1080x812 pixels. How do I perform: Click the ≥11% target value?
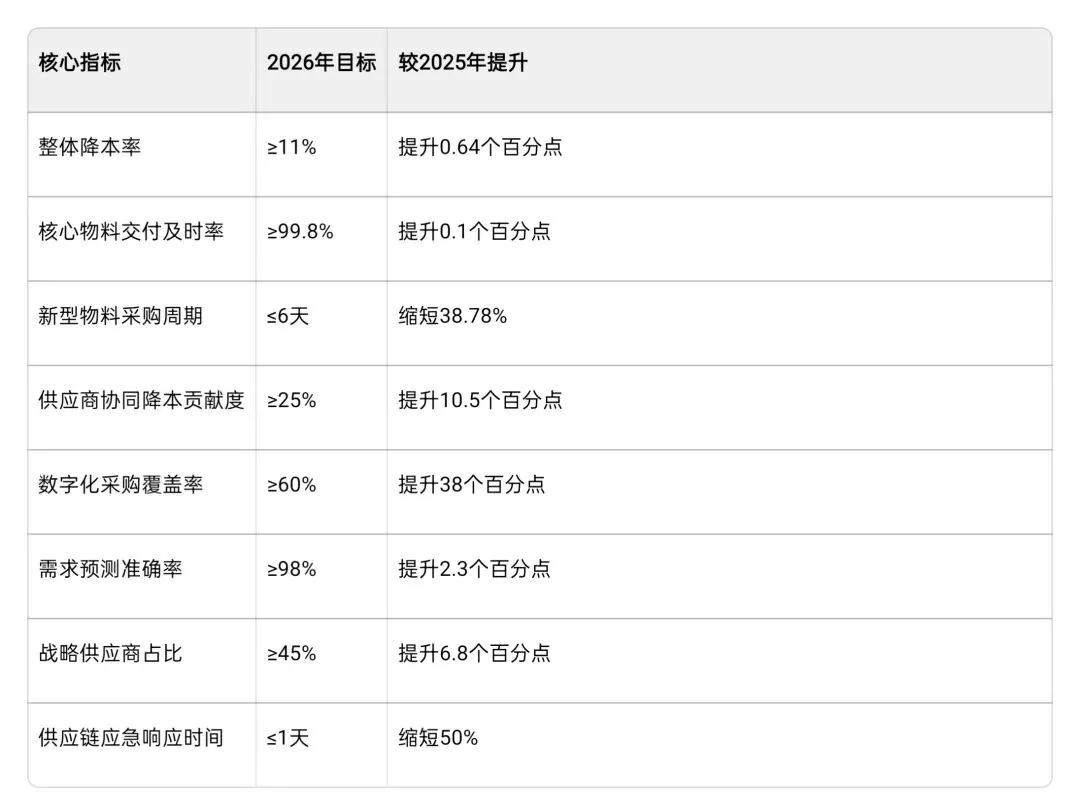pos(292,148)
